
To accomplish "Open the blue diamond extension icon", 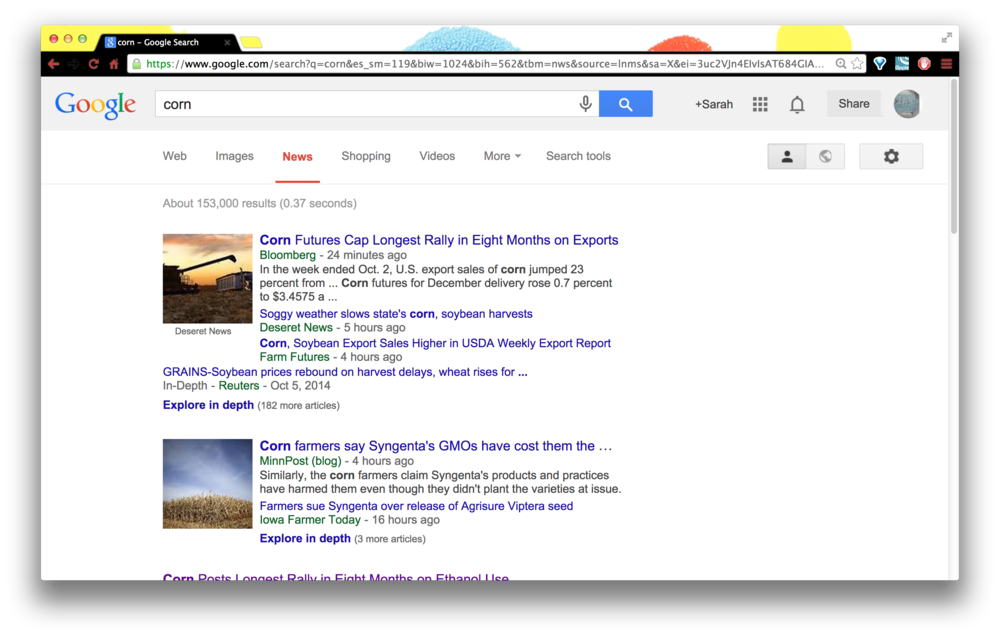I will point(880,64).
